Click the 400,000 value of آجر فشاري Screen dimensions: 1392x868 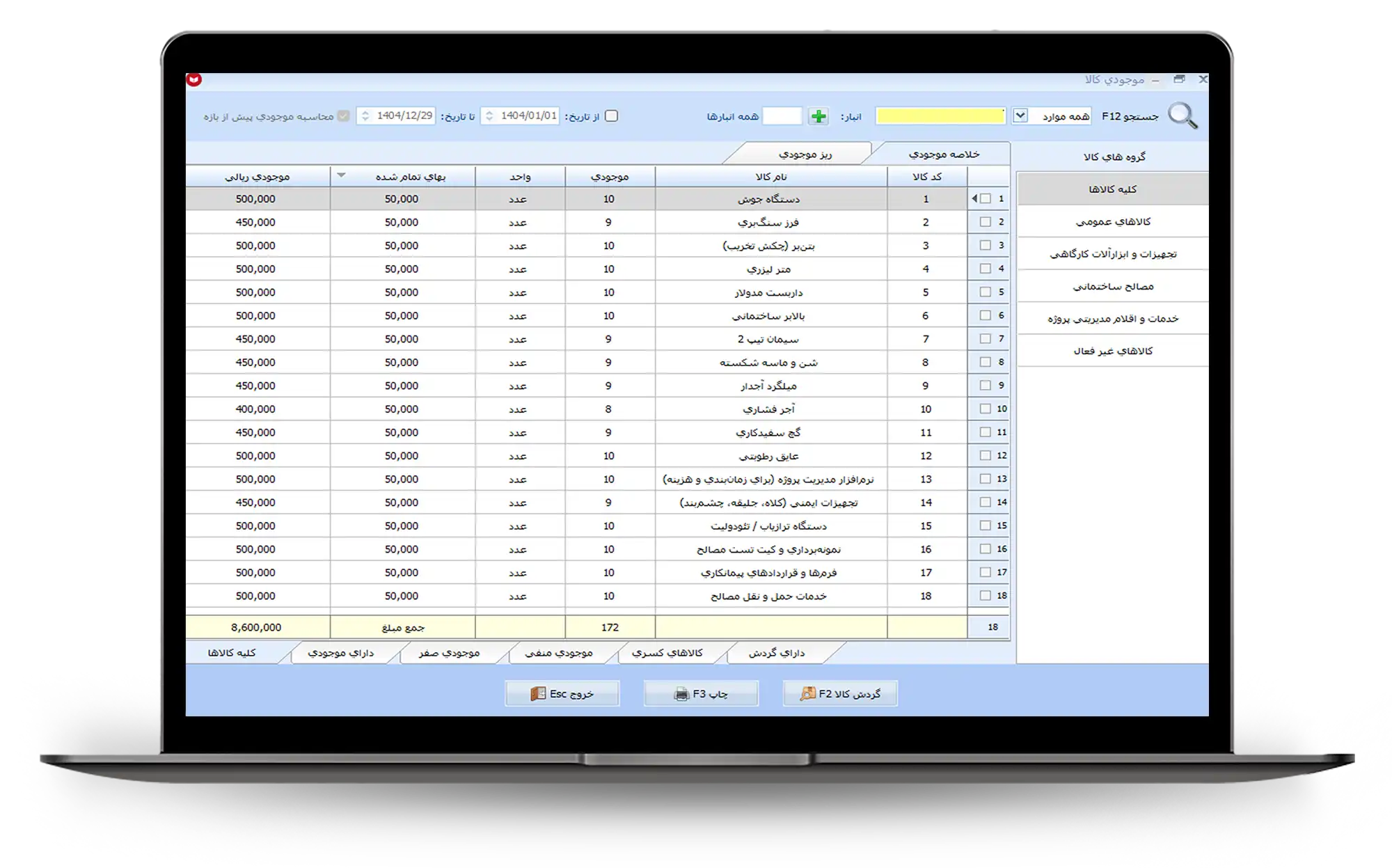(x=255, y=409)
